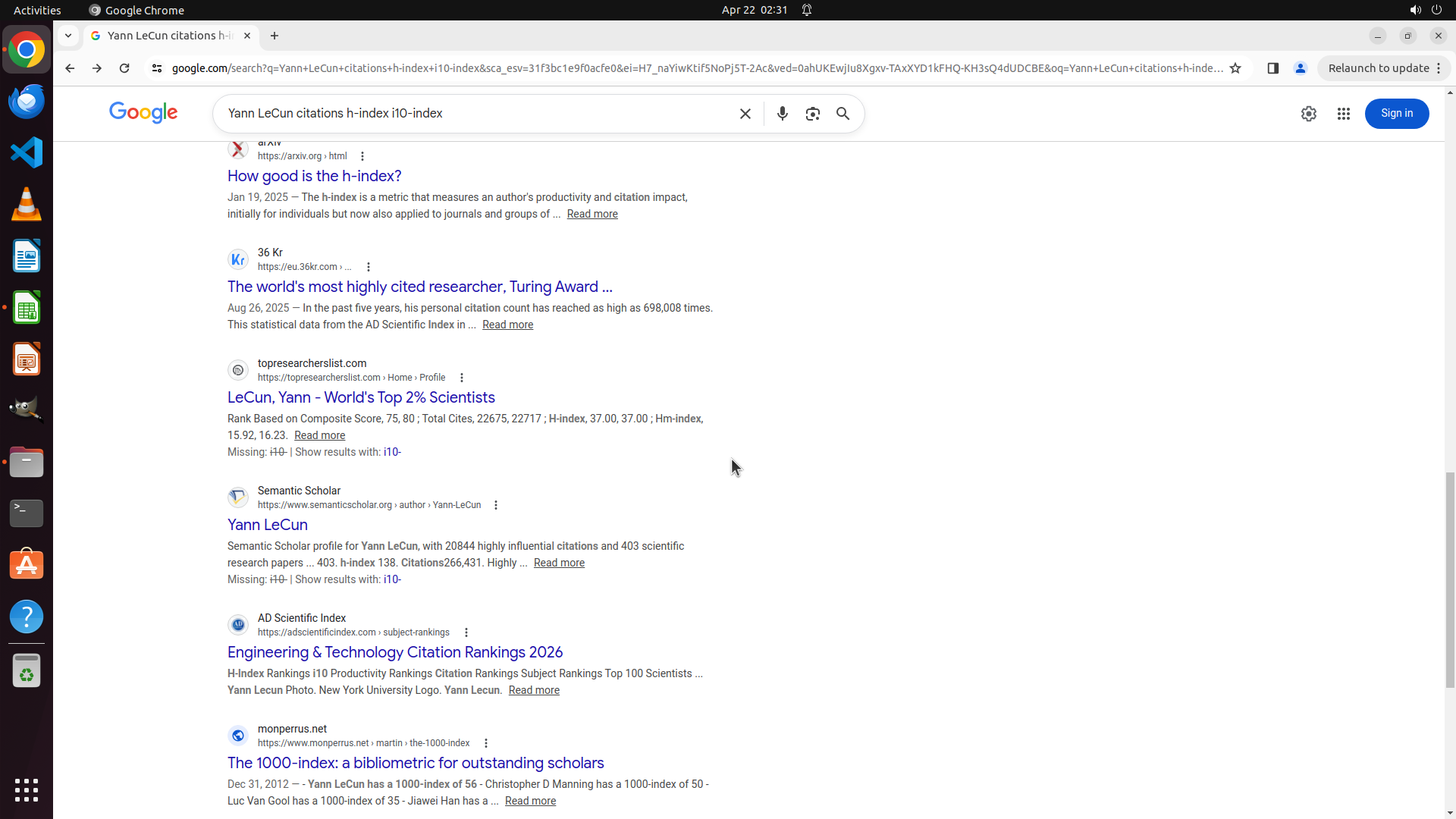Viewport: 1456px width, 819px height.
Task: Toggle Chrome side panel
Action: click(x=1272, y=68)
